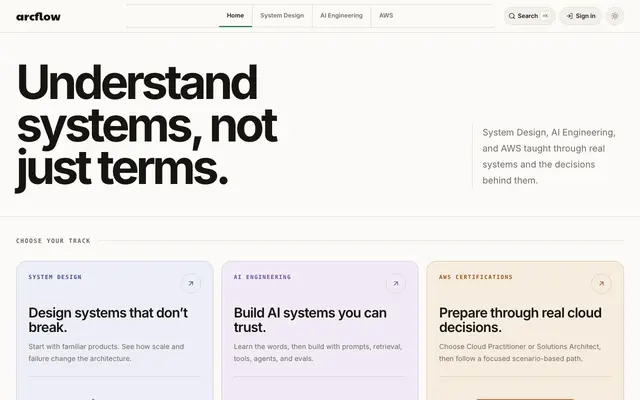The image size is (640, 400).
Task: Click the magnifier icon in Search
Action: point(512,16)
